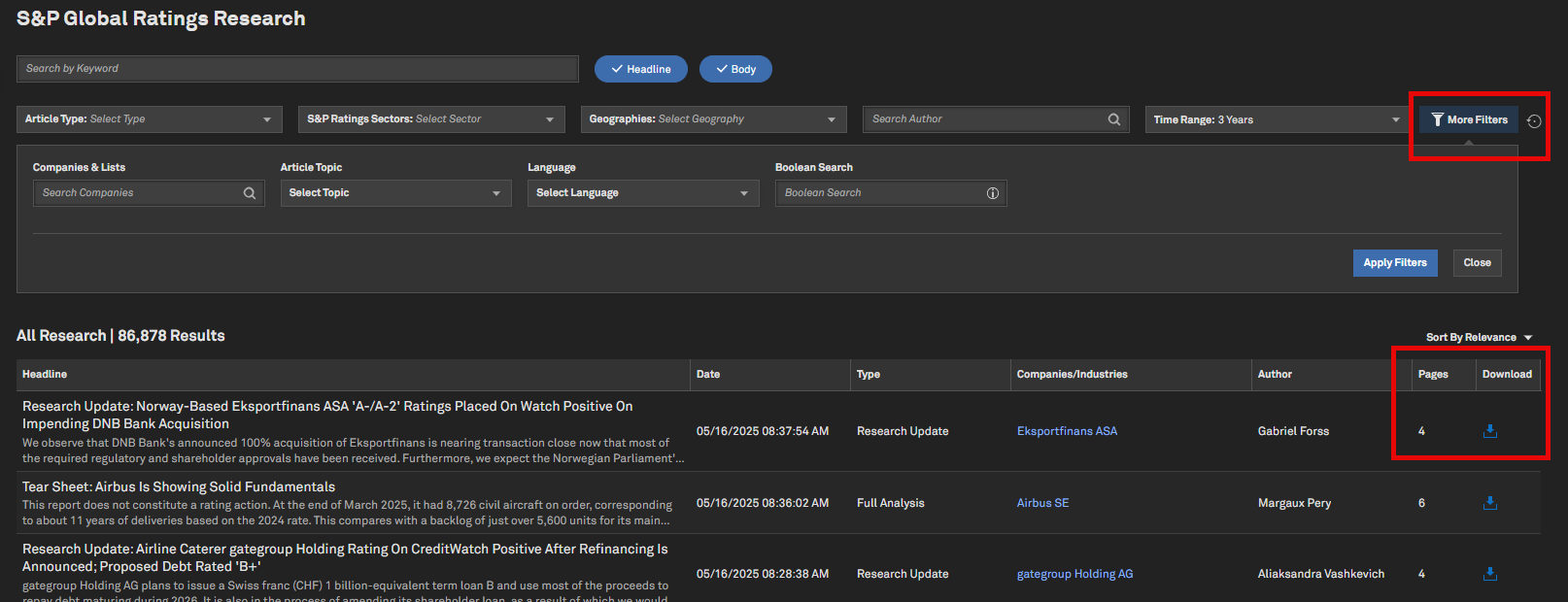Click the Apply Filters button
This screenshot has width=1568, height=602.
(1394, 263)
